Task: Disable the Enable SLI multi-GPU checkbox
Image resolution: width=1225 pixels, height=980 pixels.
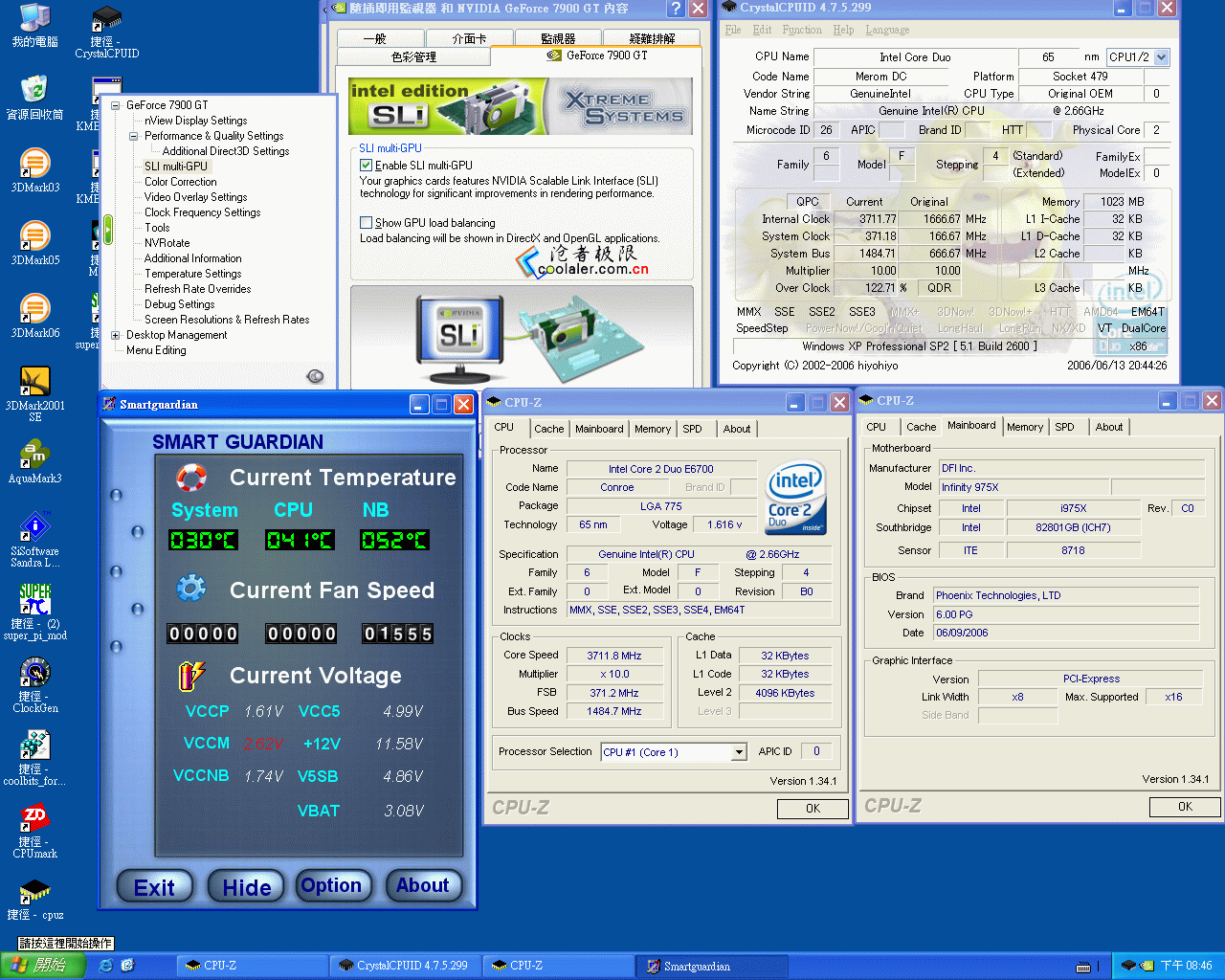Action: coord(366,166)
